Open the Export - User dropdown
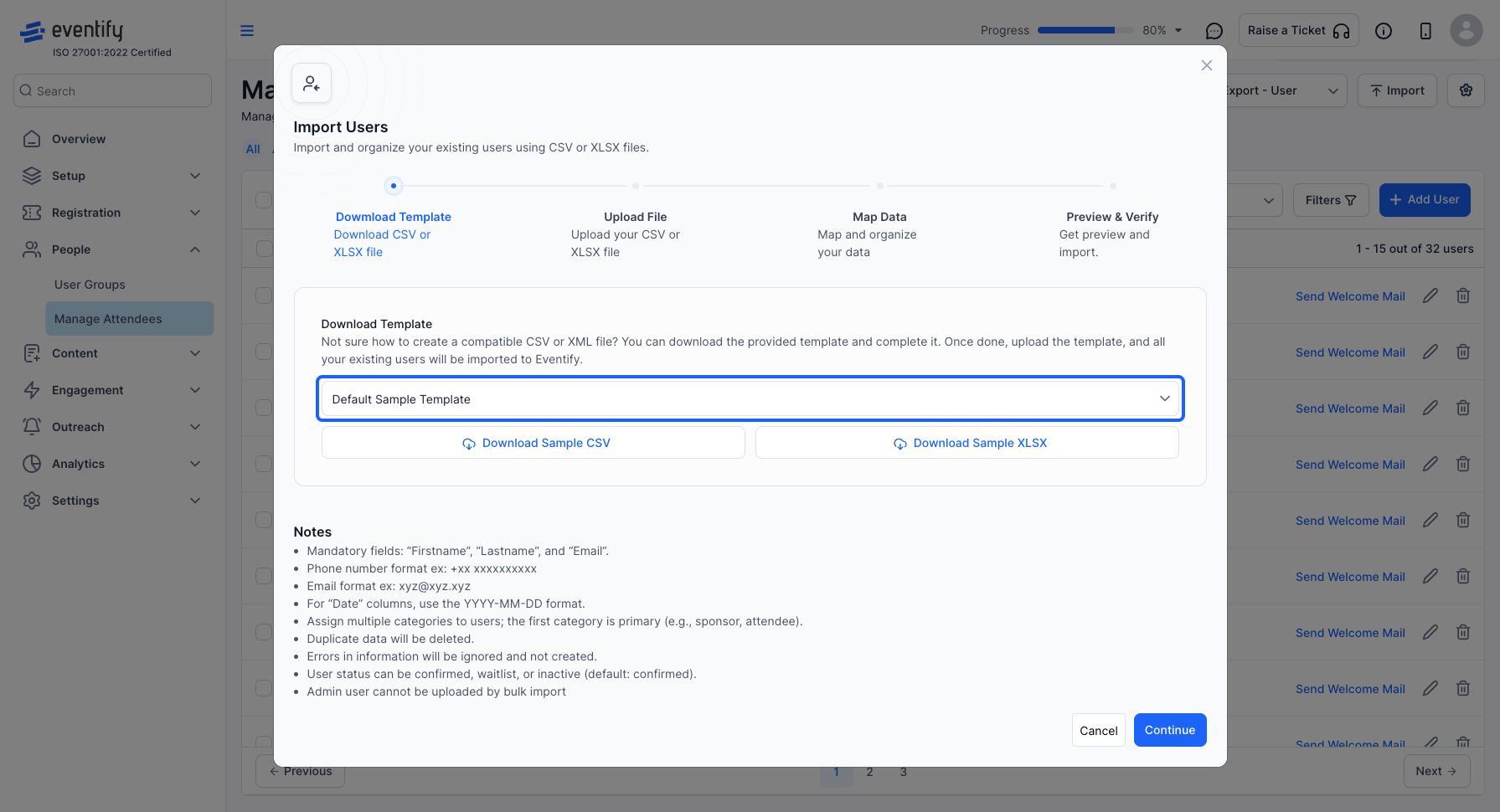The width and height of the screenshot is (1500, 812). [x=1286, y=90]
